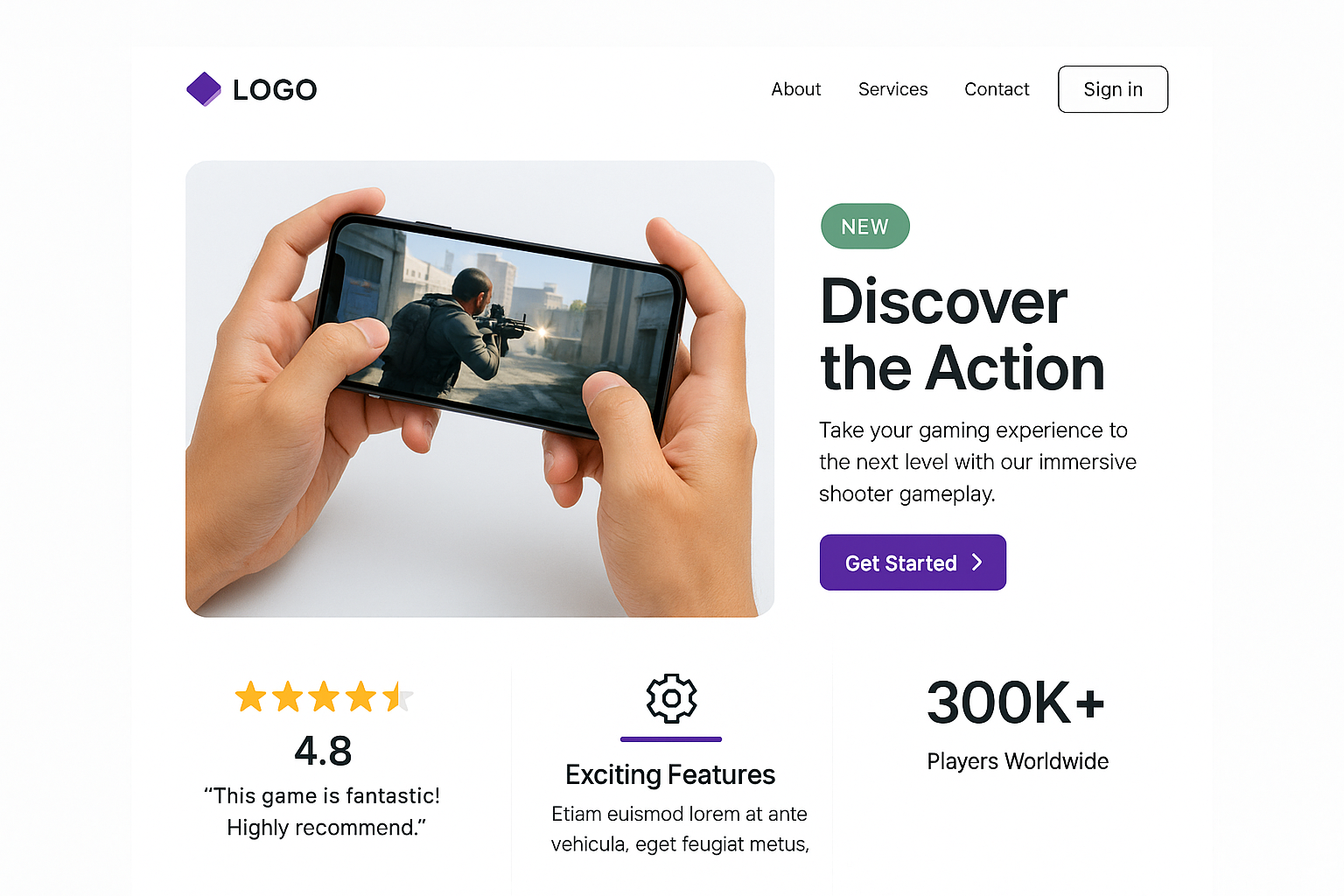The image size is (1344, 896).
Task: Select the first gold rating star
Action: 250,697
